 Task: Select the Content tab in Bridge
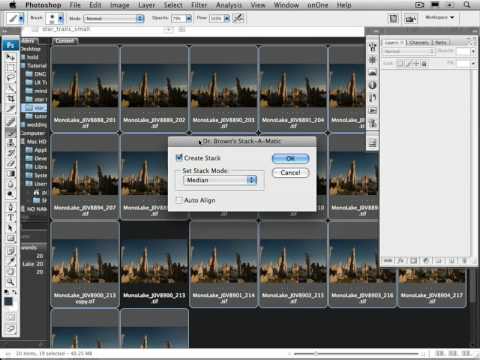(65, 41)
